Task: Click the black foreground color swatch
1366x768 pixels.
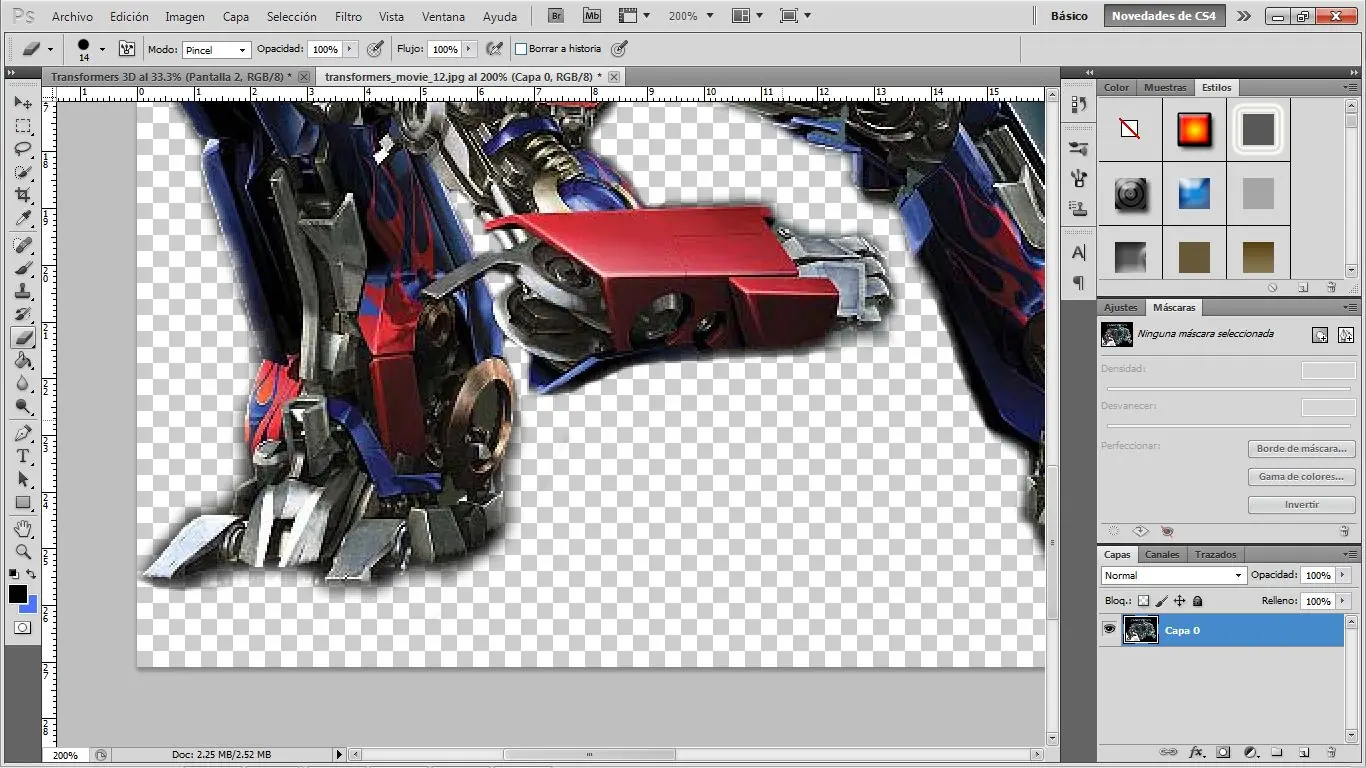Action: (18, 594)
